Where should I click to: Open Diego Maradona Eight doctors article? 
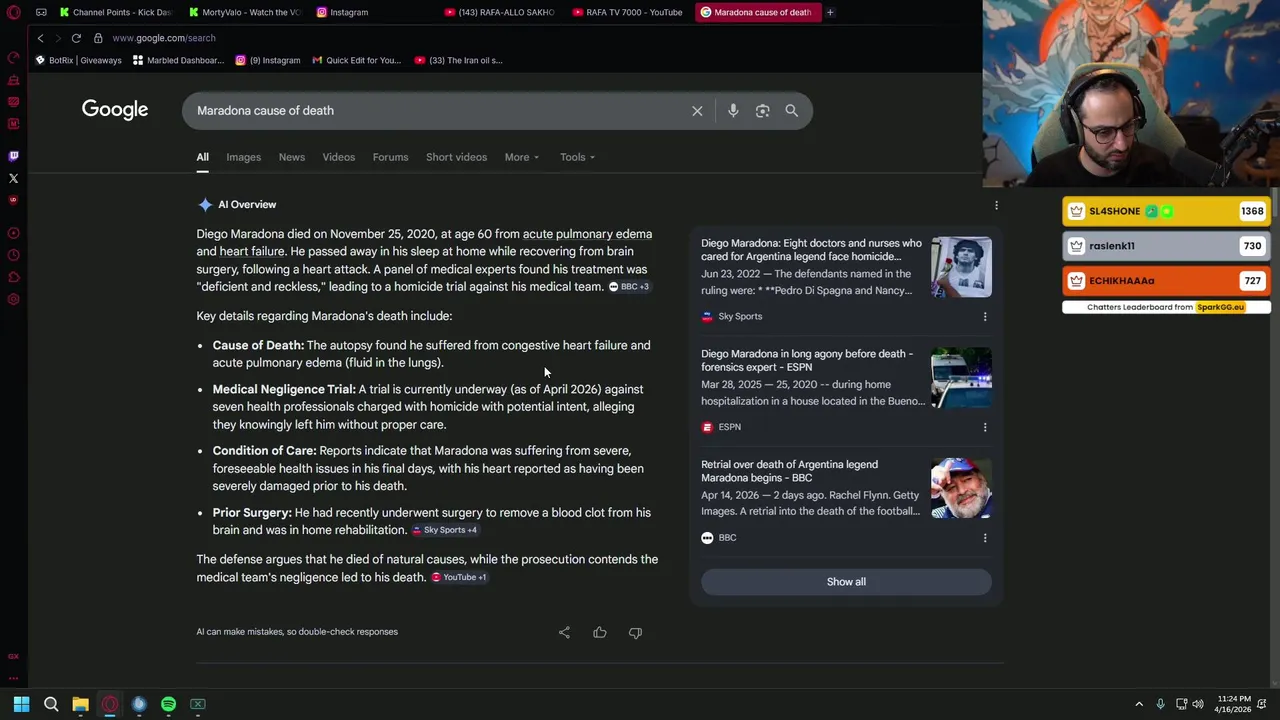click(811, 249)
